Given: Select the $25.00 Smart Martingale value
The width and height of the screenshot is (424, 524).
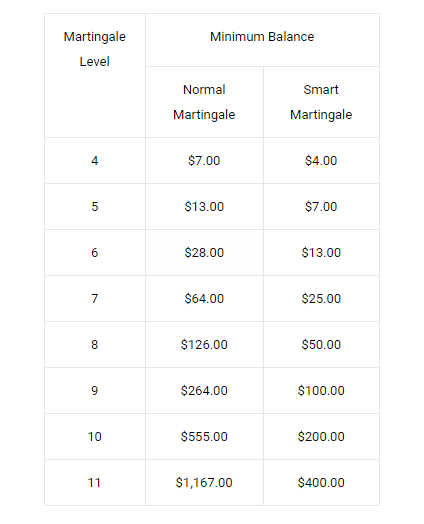Looking at the screenshot, I should point(321,298).
